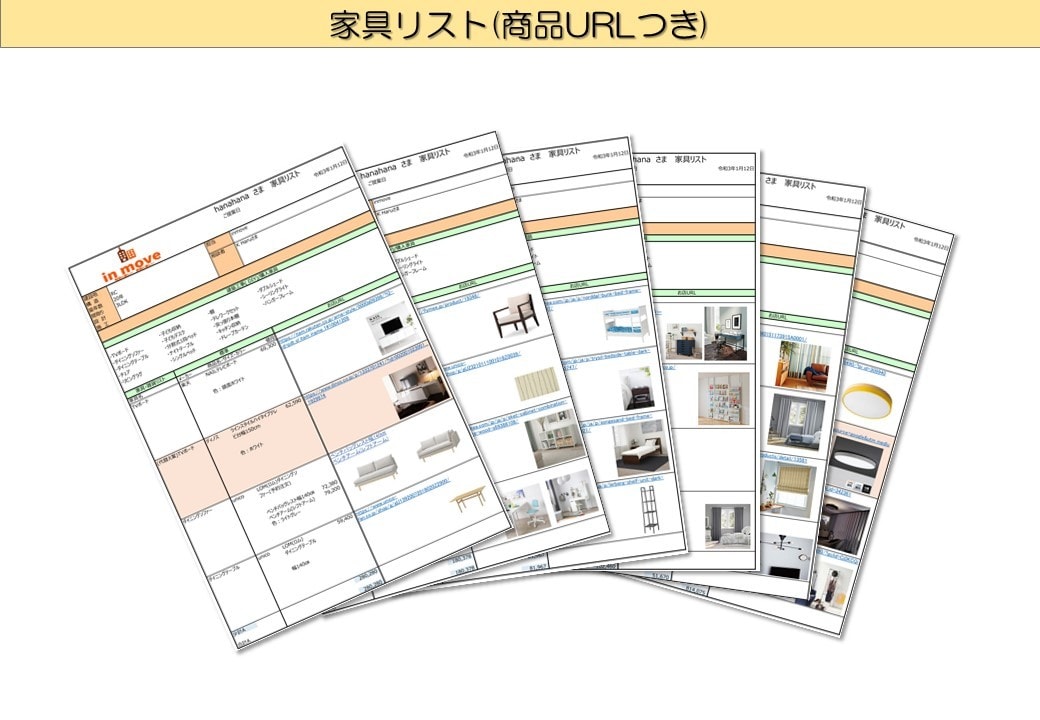Viewport: 1040px width, 720px height.
Task: Click the rakuten URL beside white TV board
Action: coord(334,318)
